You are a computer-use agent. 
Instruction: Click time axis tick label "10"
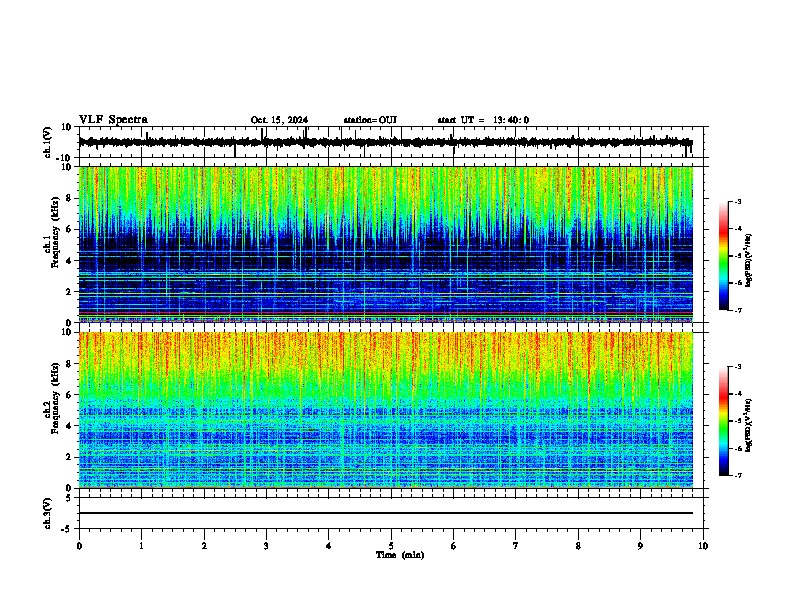click(703, 546)
